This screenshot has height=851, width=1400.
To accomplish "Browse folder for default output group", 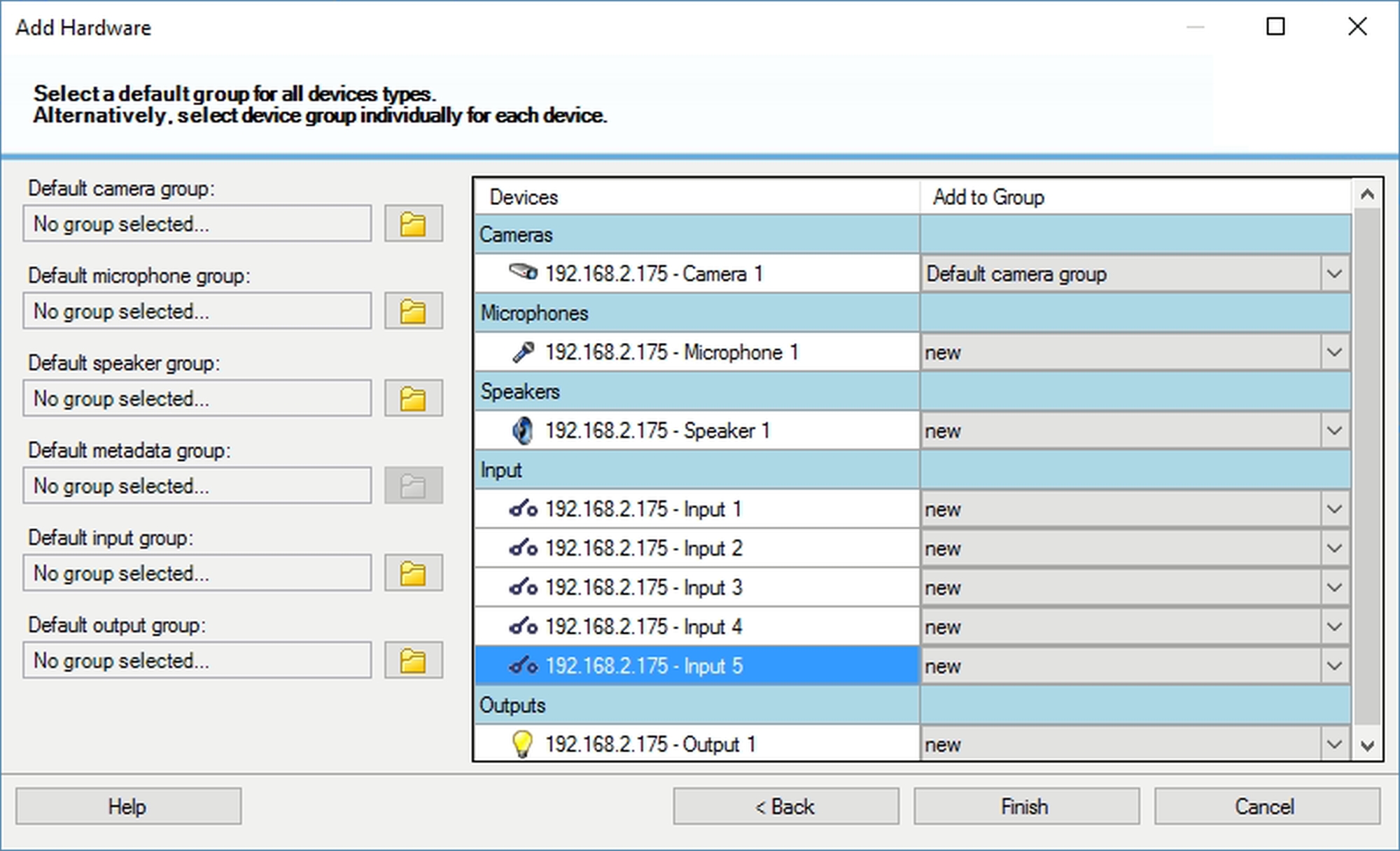I will click(413, 661).
